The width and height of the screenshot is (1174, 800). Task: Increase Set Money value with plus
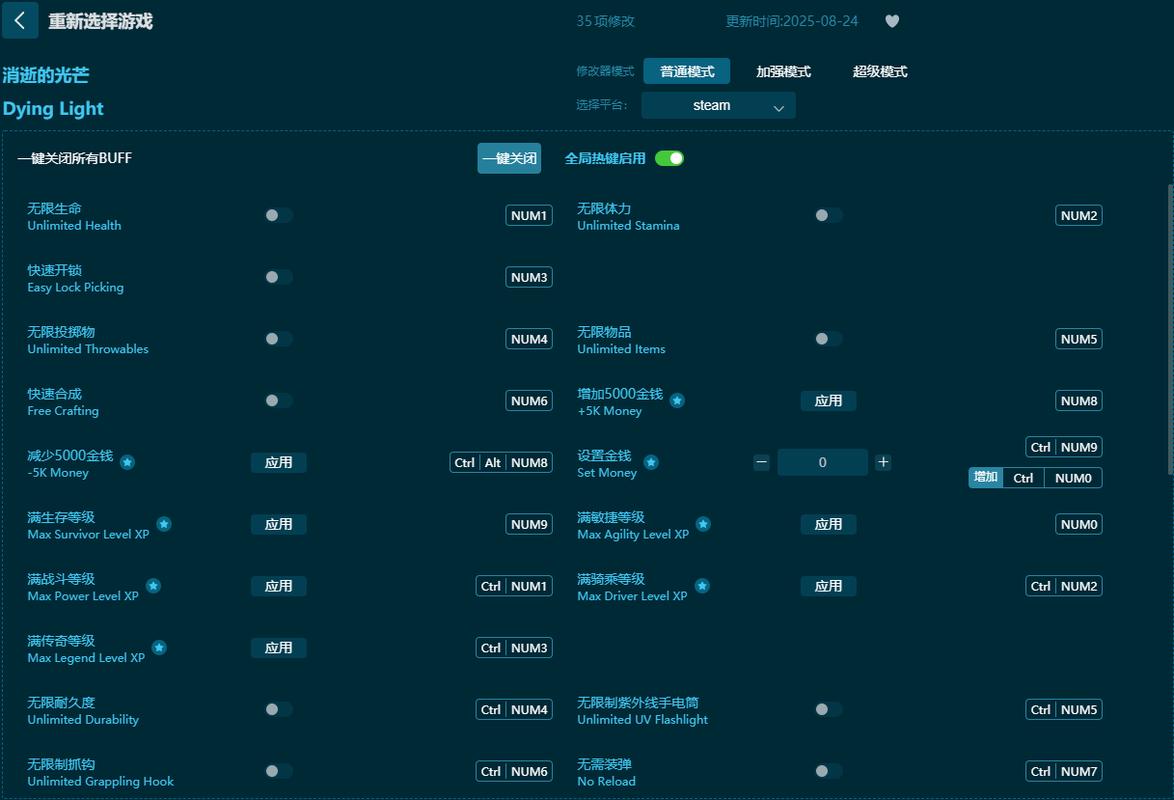(x=883, y=462)
